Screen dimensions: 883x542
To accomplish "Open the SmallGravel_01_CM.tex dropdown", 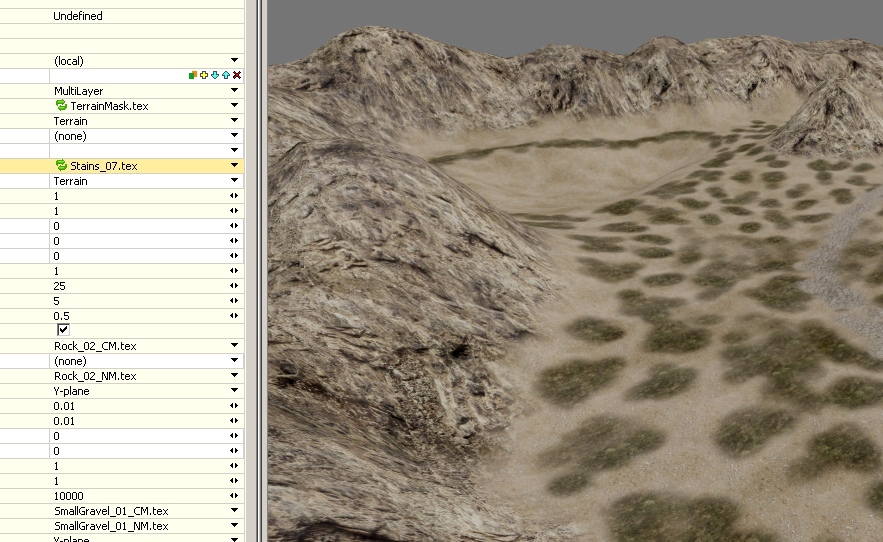I will [234, 510].
